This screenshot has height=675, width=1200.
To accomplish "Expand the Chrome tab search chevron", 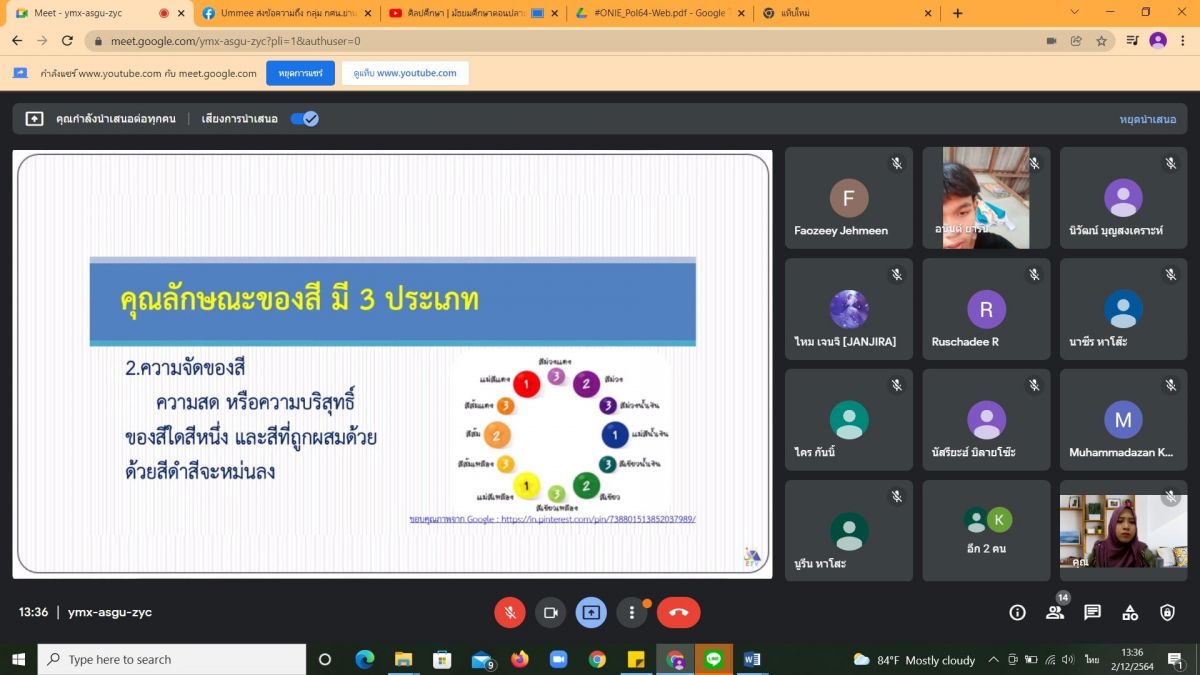I will coord(1075,13).
